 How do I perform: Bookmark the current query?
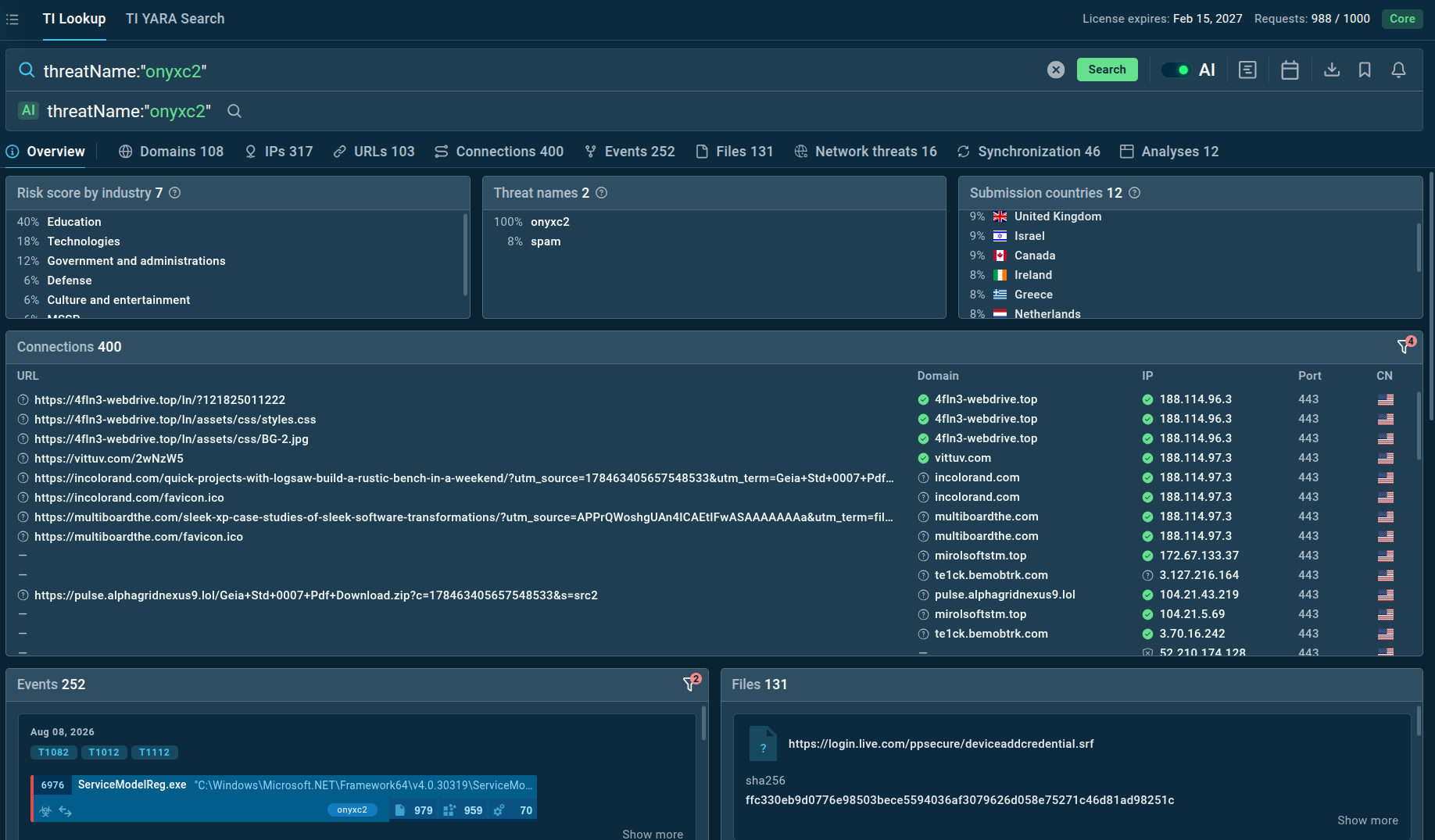[1365, 70]
